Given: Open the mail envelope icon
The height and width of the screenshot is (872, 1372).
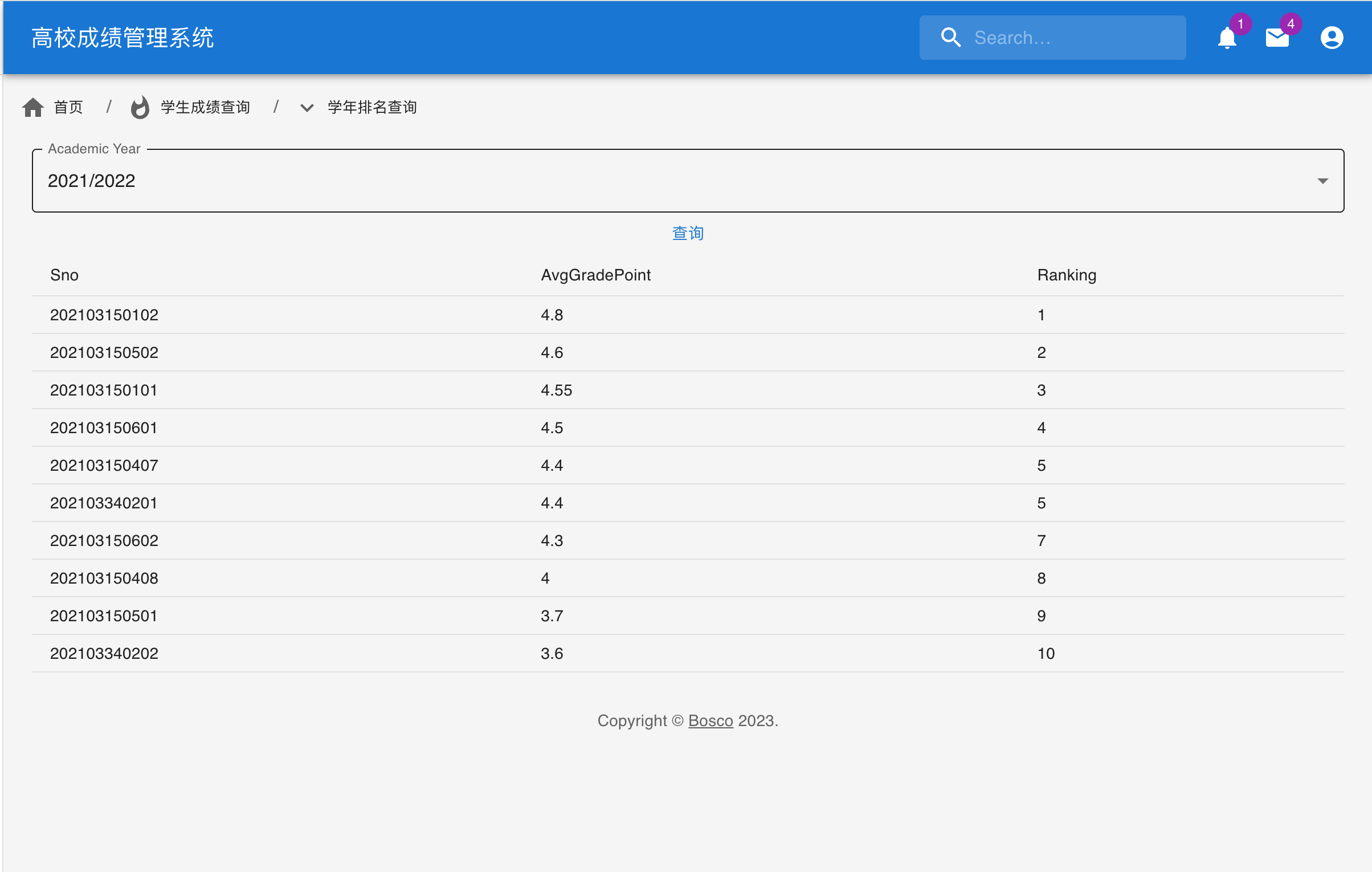Looking at the screenshot, I should pyautogui.click(x=1277, y=39).
